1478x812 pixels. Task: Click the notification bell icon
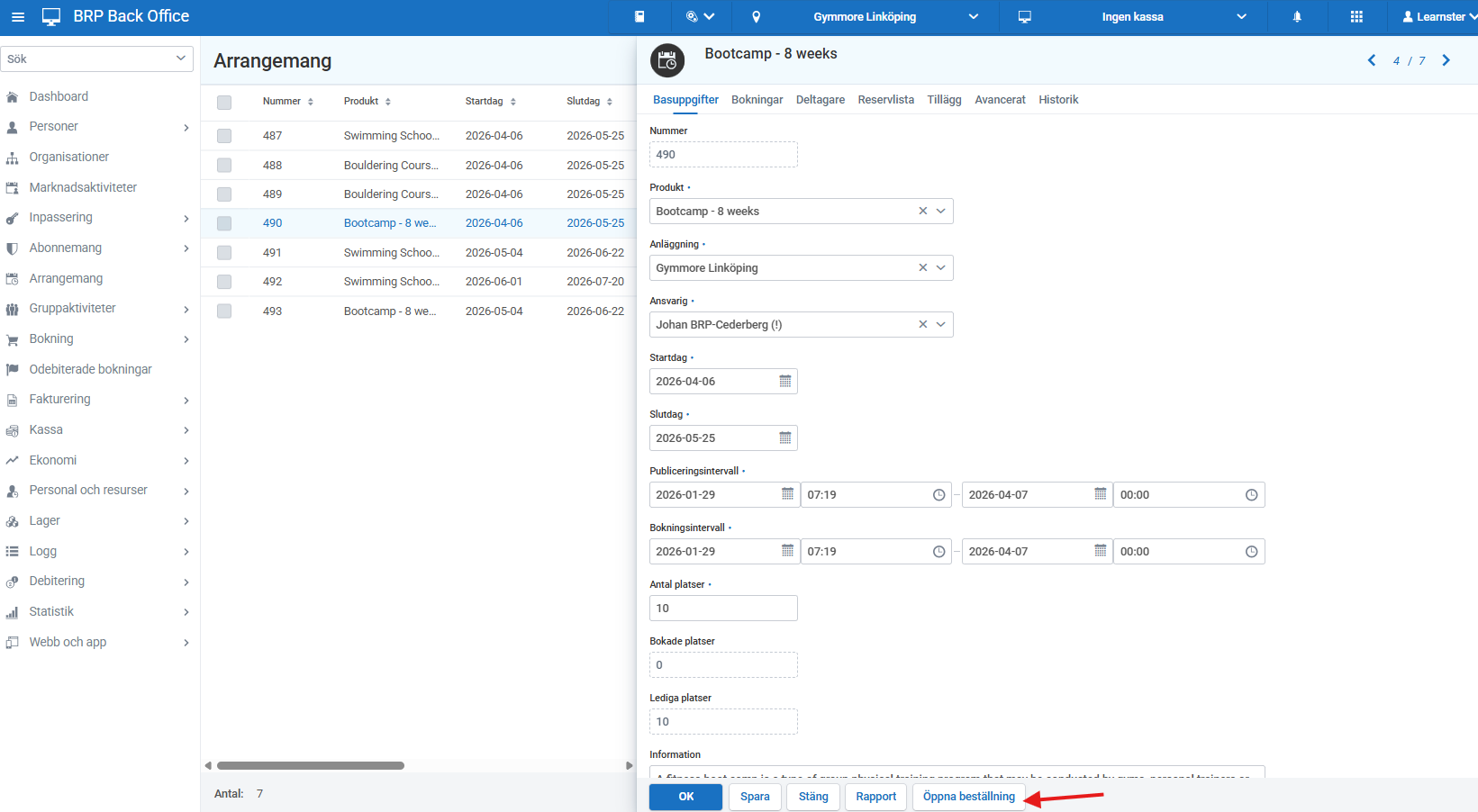(x=1297, y=17)
